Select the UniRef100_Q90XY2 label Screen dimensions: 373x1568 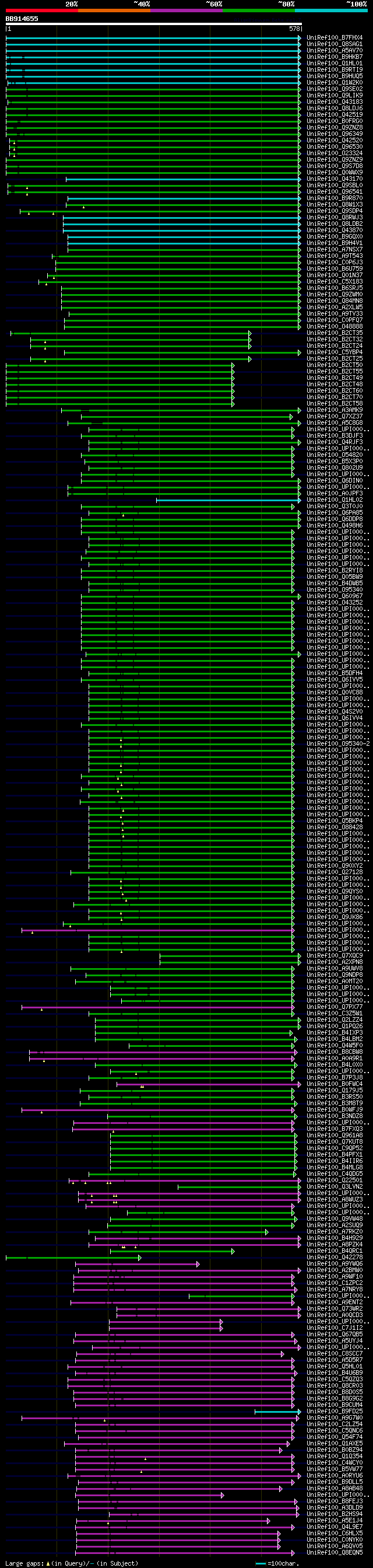(335, 866)
